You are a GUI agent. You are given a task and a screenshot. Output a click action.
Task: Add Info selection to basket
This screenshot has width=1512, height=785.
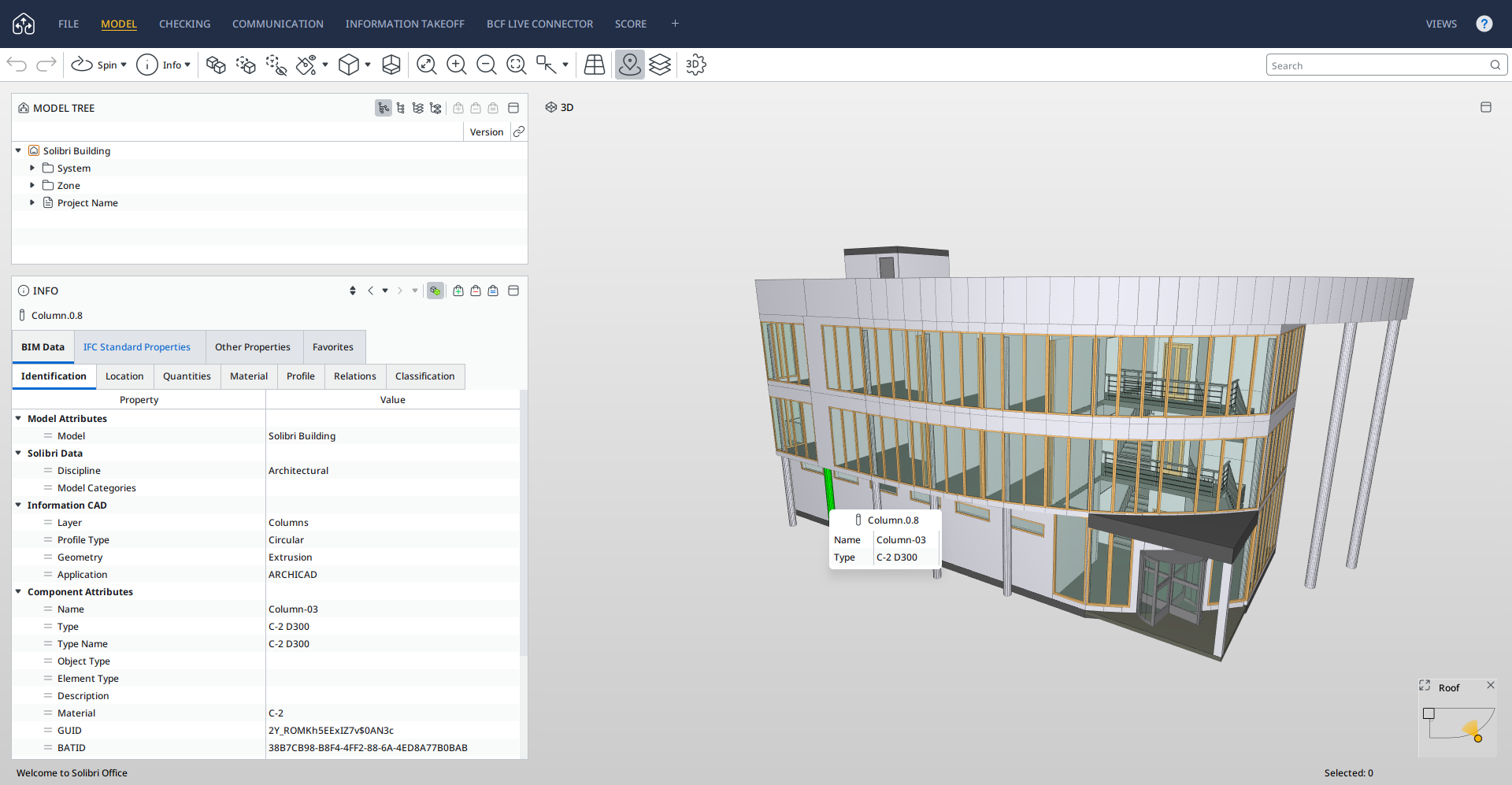point(458,291)
